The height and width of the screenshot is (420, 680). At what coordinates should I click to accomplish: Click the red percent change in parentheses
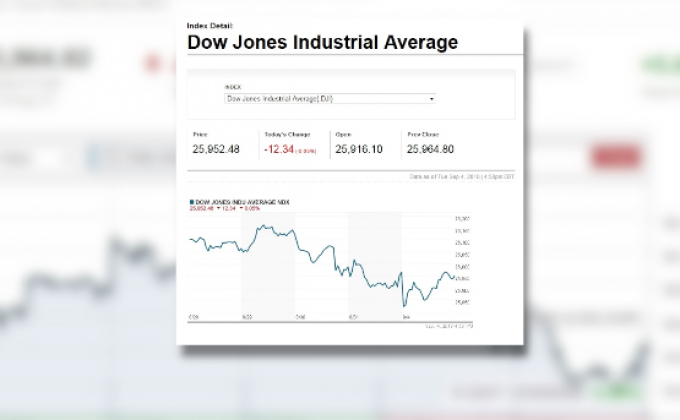pos(305,151)
